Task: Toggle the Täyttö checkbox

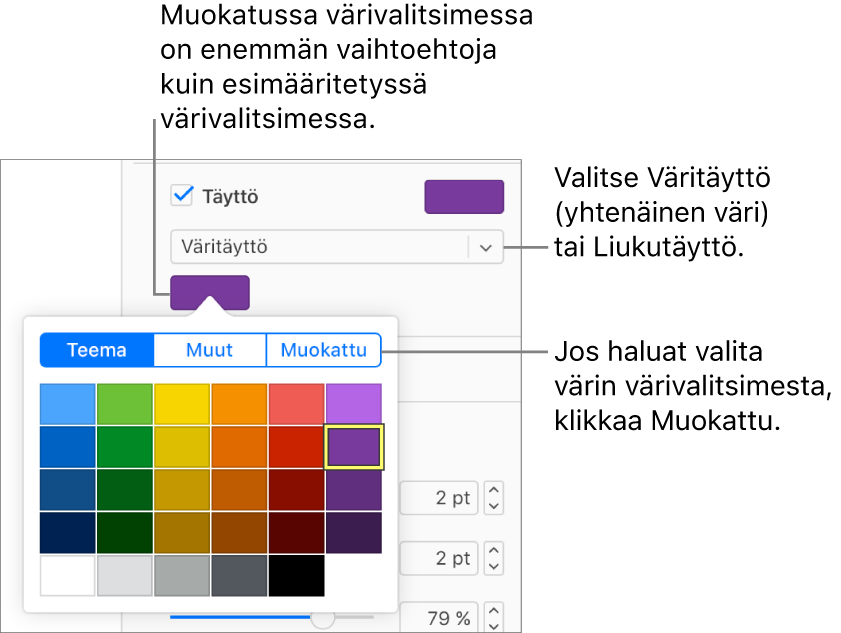Action: click(182, 196)
